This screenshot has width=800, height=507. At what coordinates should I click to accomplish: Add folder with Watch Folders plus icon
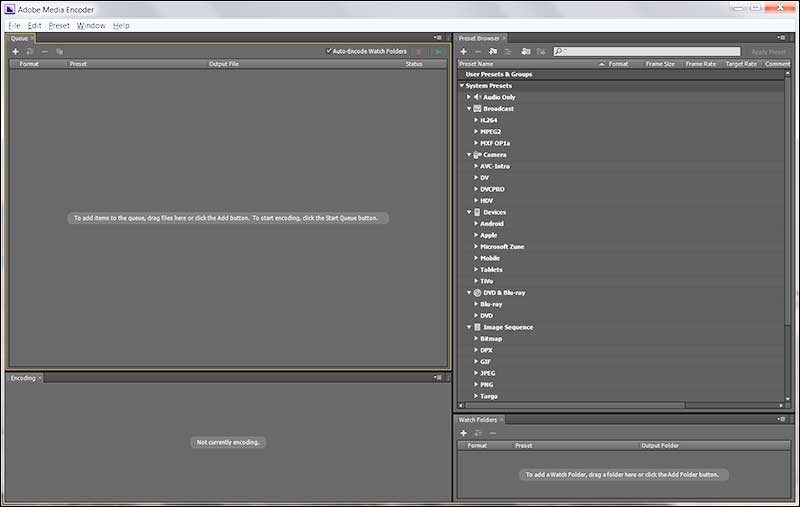(463, 433)
